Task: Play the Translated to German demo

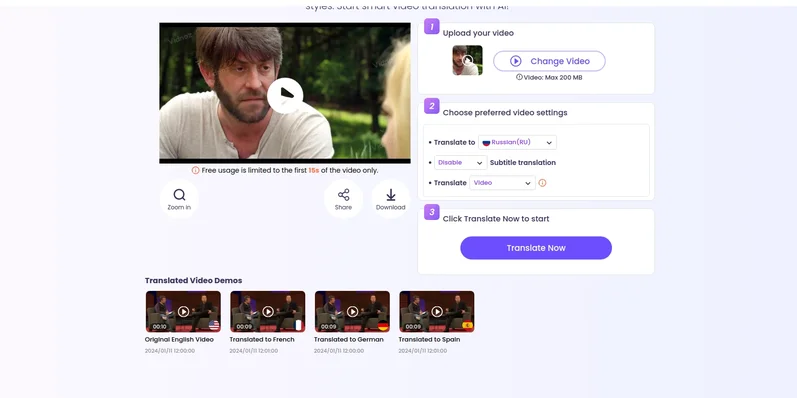Action: point(352,311)
